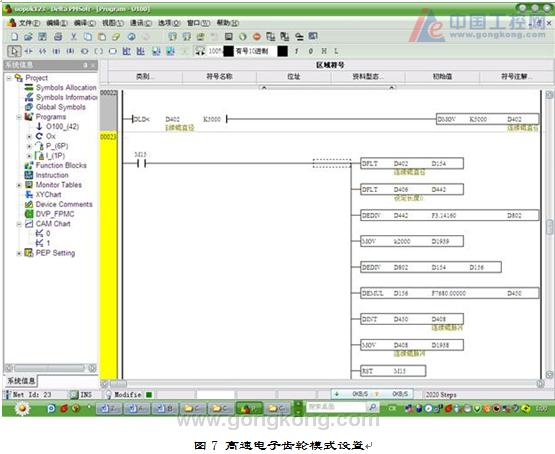The image size is (555, 454).
Task: Select Global Symbols tree item
Action: coord(61,107)
